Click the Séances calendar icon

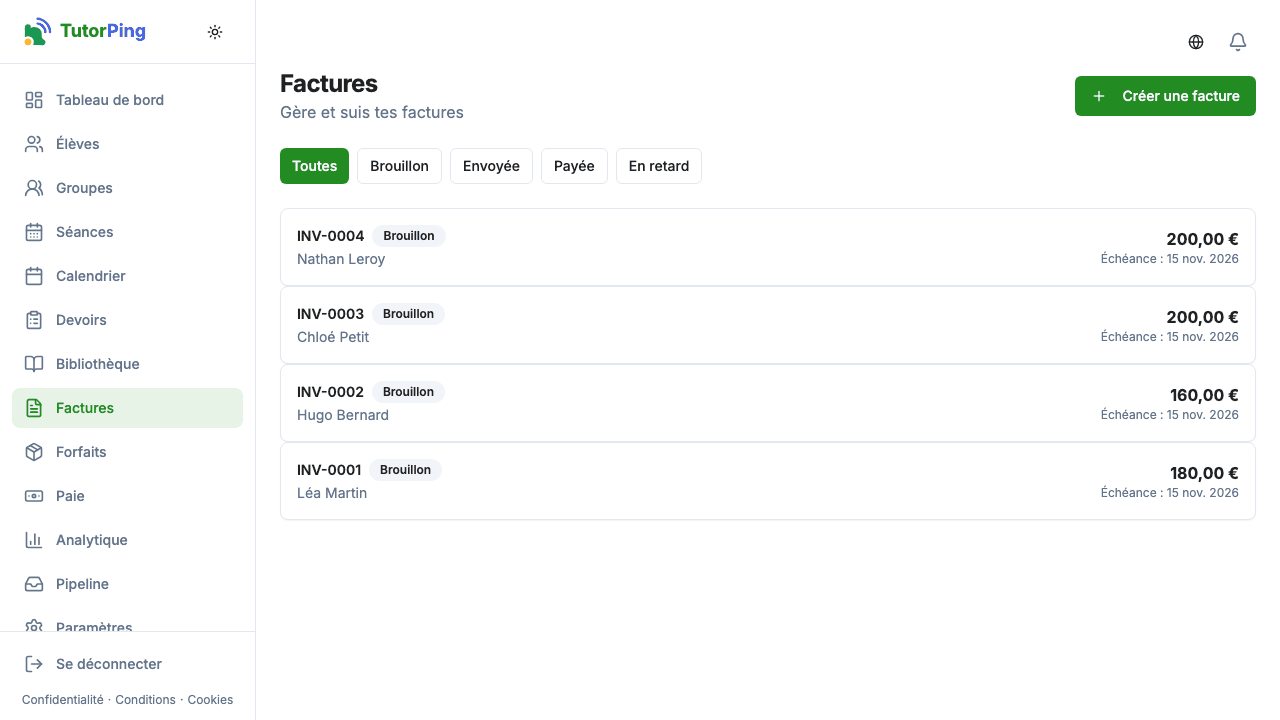pos(34,232)
